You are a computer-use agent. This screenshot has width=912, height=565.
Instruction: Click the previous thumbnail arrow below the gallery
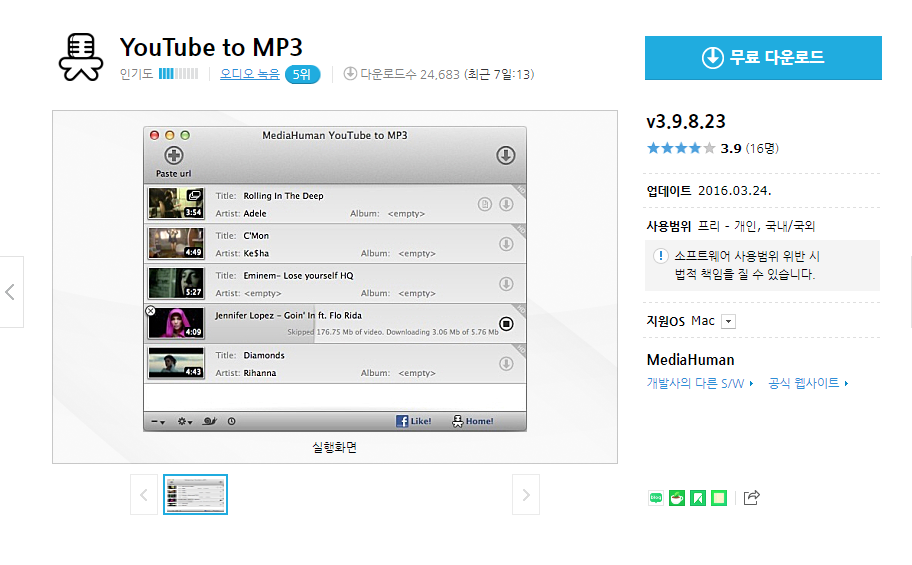144,495
